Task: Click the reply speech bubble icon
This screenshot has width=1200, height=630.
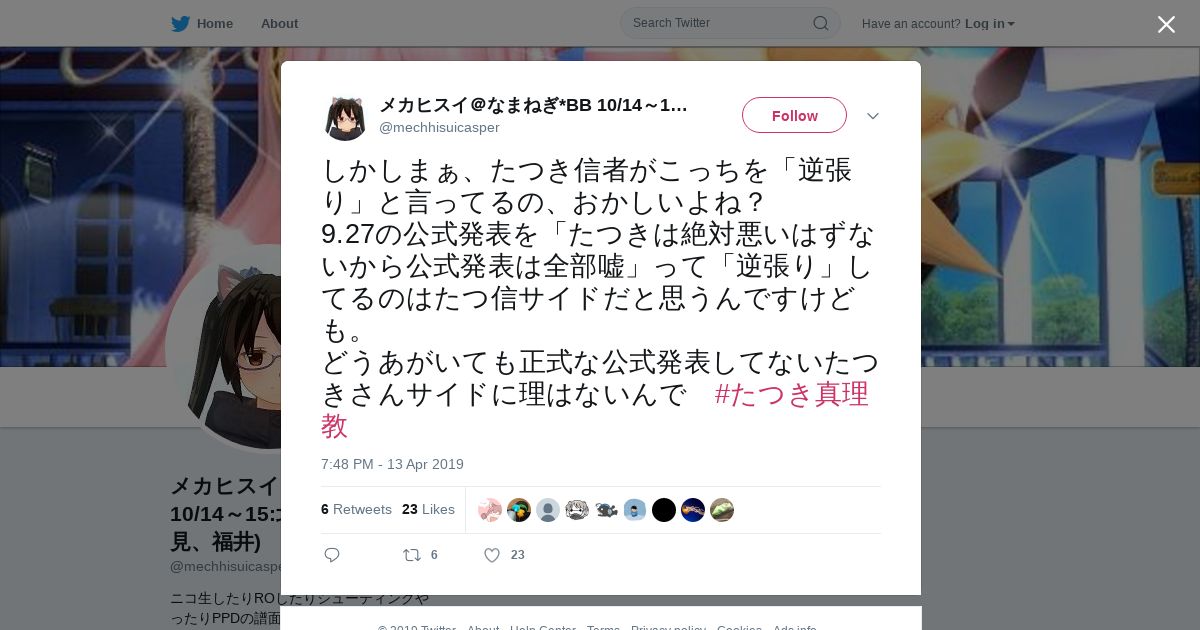Action: pos(332,555)
